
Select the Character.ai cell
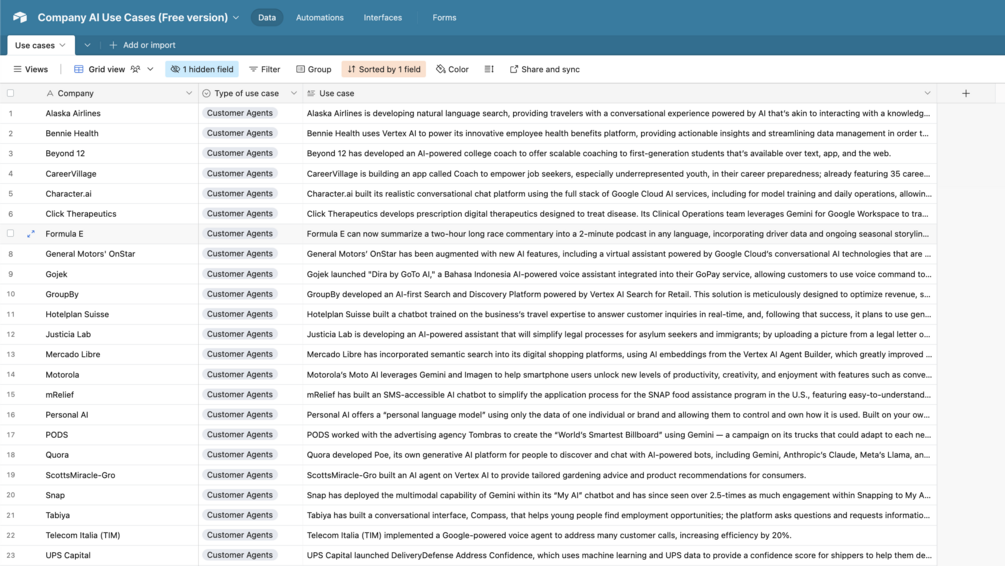tap(119, 194)
